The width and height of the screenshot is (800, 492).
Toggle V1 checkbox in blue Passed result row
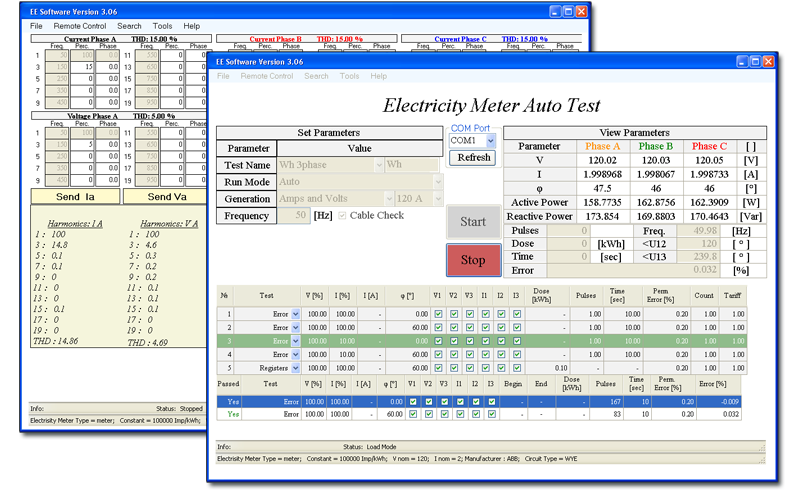coord(413,402)
